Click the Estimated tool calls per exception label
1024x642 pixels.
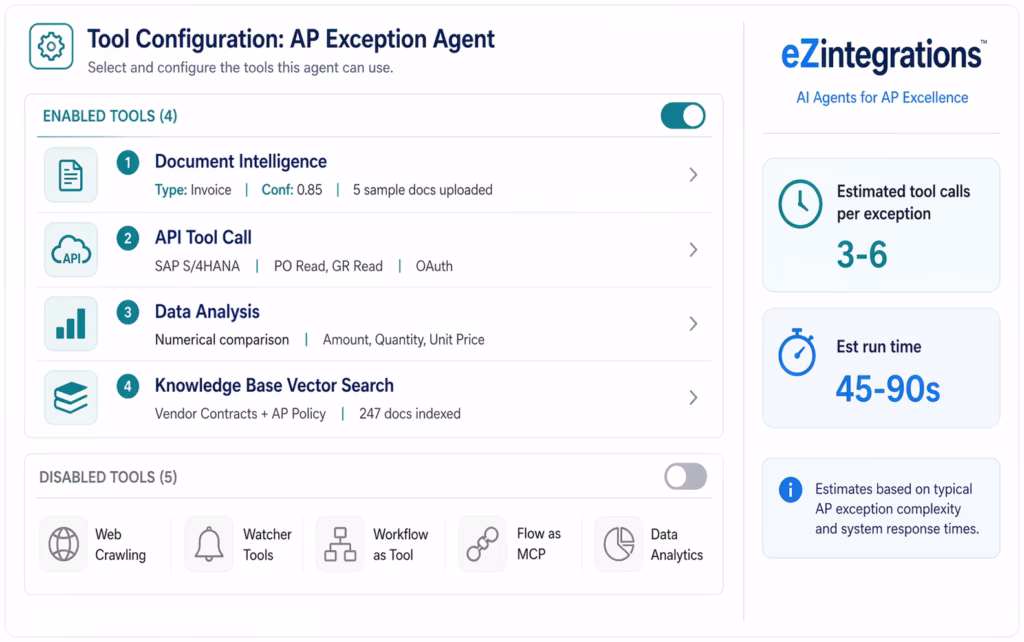click(x=903, y=202)
